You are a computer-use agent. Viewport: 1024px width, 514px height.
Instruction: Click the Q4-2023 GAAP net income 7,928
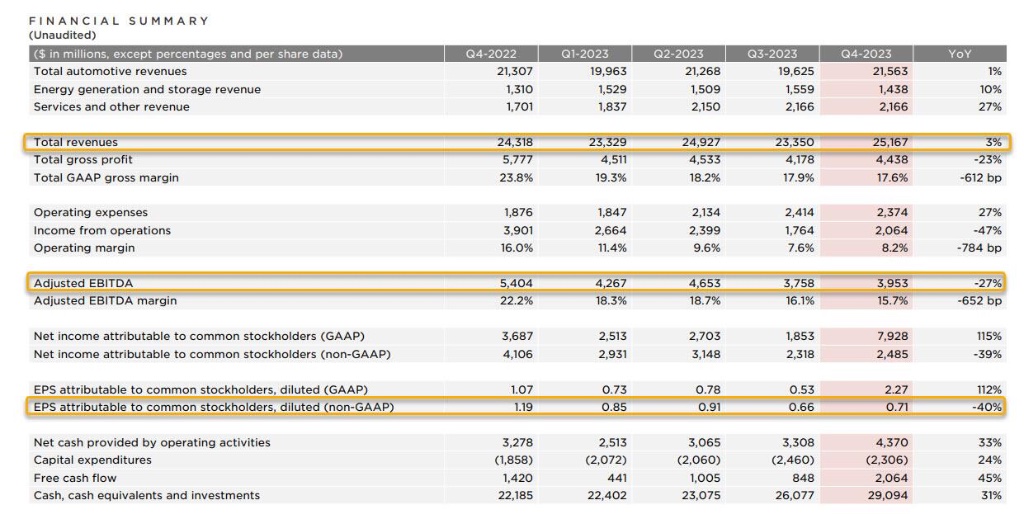[x=893, y=336]
